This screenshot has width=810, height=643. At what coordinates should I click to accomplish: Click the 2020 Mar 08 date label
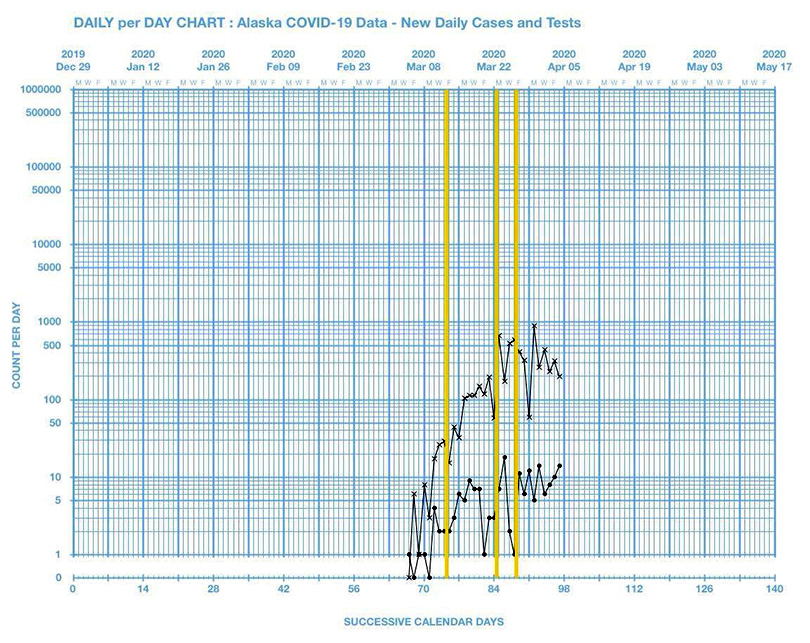point(423,60)
